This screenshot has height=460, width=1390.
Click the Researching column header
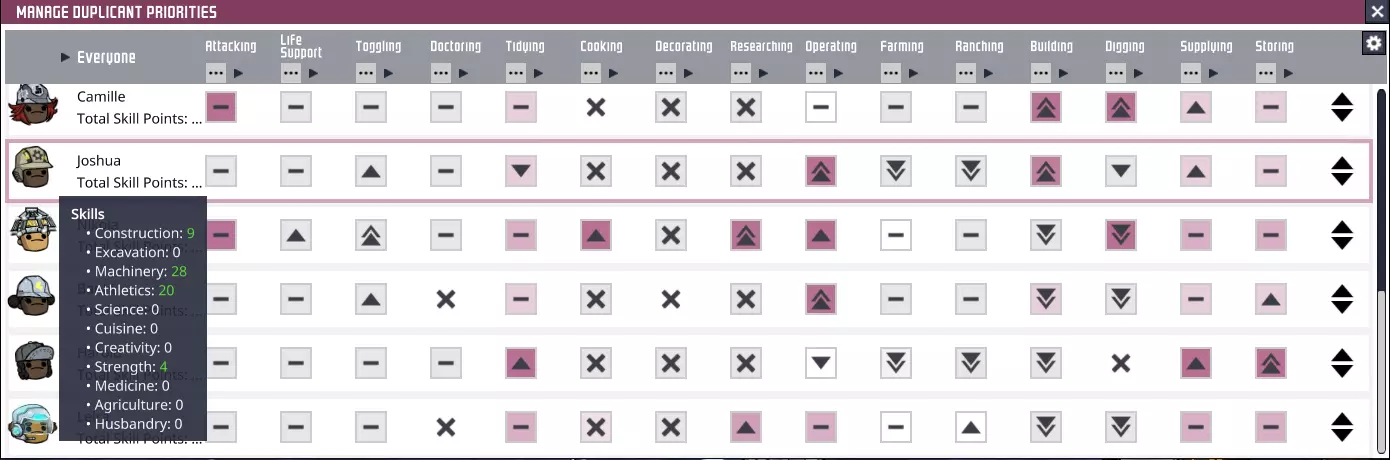click(x=761, y=47)
